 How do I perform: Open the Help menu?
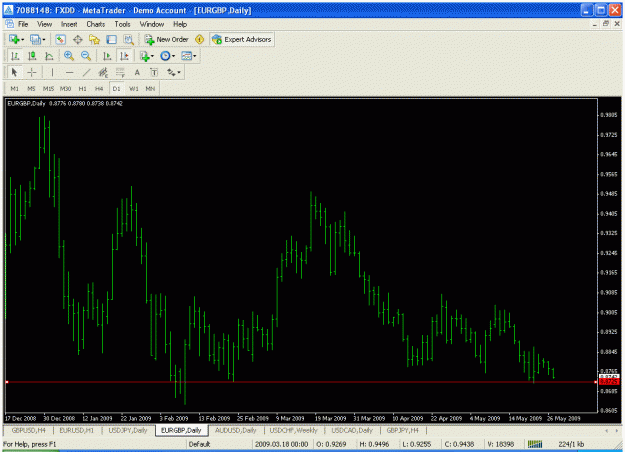coord(180,24)
